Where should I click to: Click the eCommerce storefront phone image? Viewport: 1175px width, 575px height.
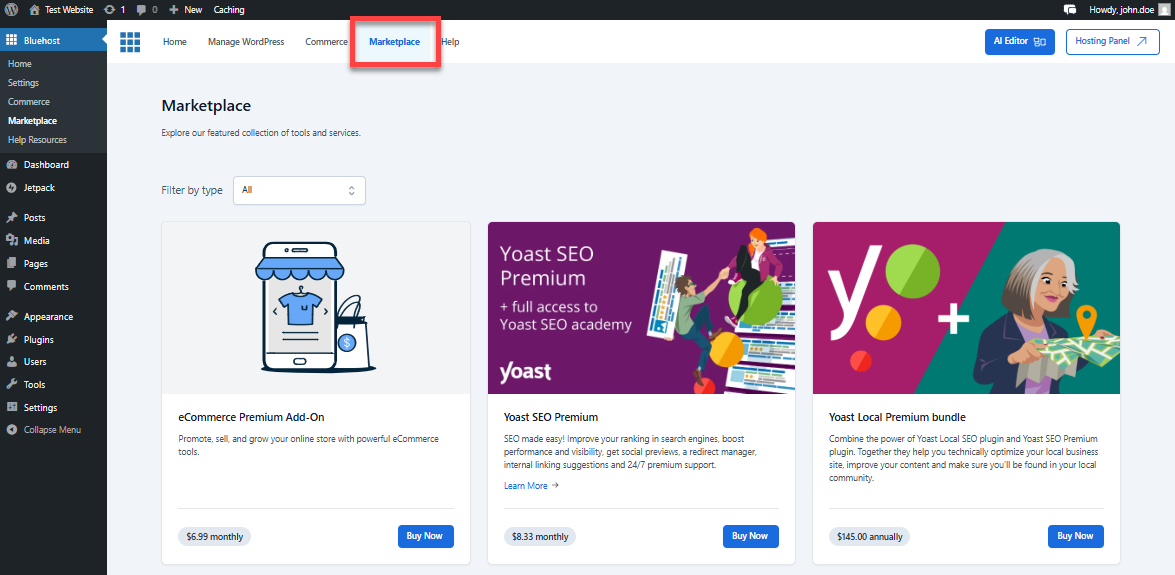pos(315,307)
